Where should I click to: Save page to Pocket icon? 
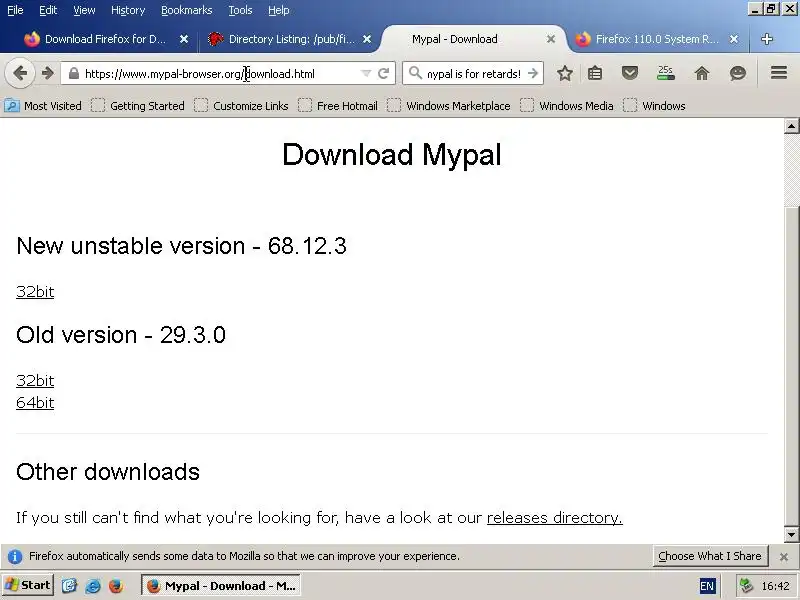tap(630, 73)
